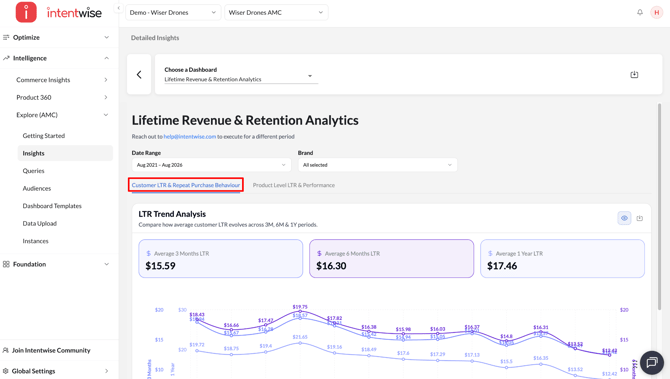Select the Average 3 Months LTR card
This screenshot has height=379, width=670.
point(220,259)
